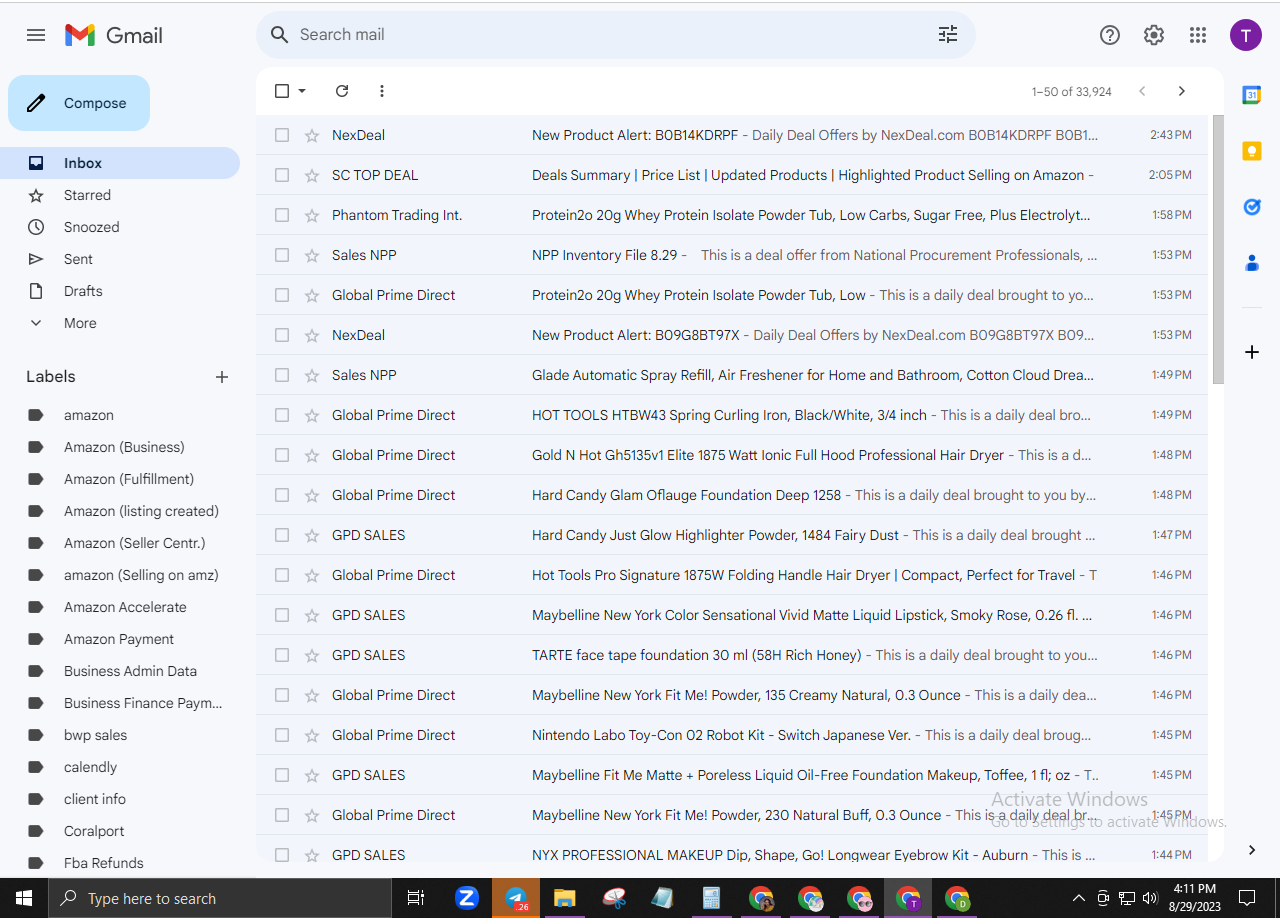The width and height of the screenshot is (1280, 918).
Task: Open search options filter icon
Action: pyautogui.click(x=948, y=35)
